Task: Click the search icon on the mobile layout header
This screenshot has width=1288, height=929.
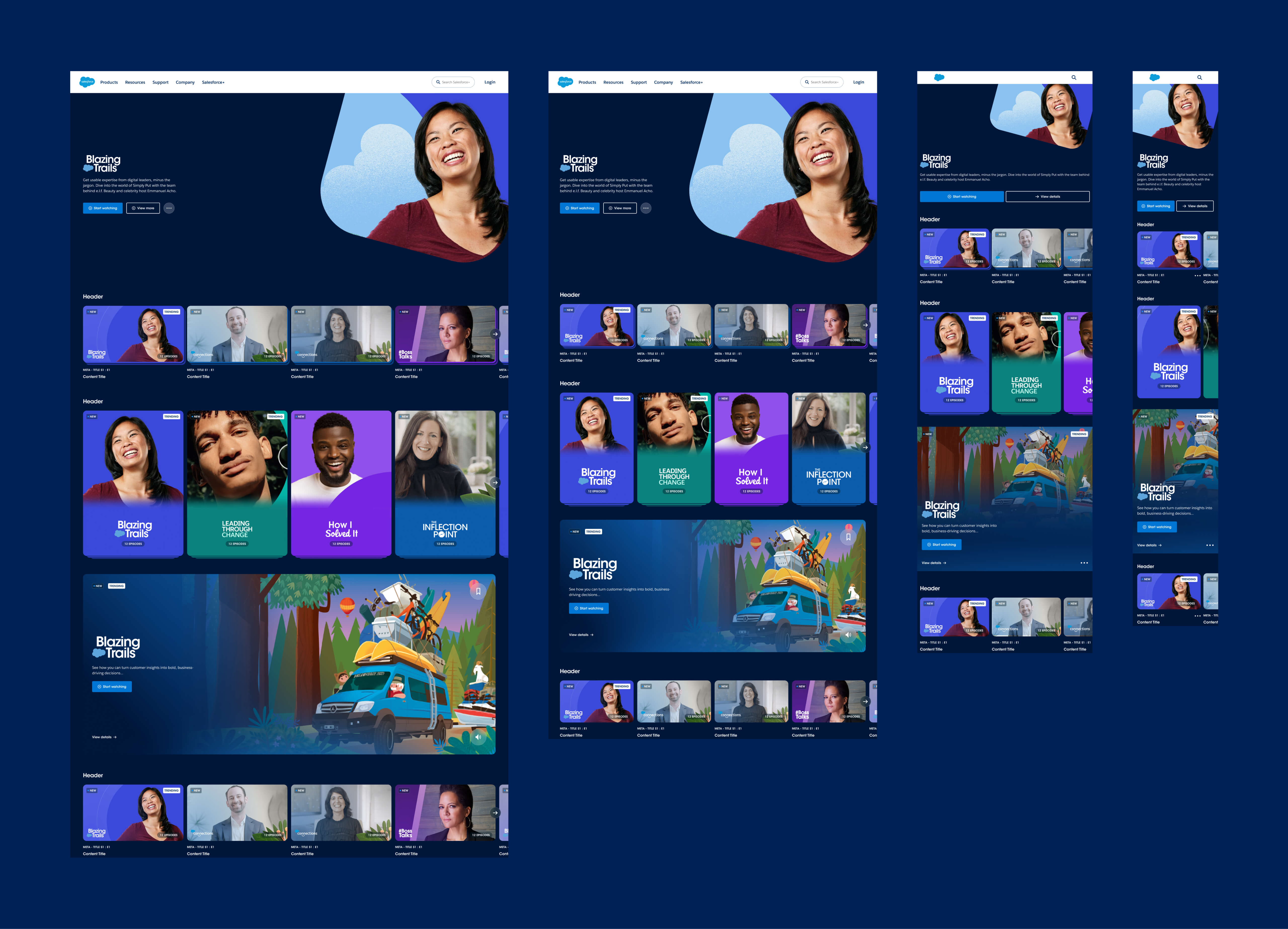Action: pyautogui.click(x=1199, y=77)
